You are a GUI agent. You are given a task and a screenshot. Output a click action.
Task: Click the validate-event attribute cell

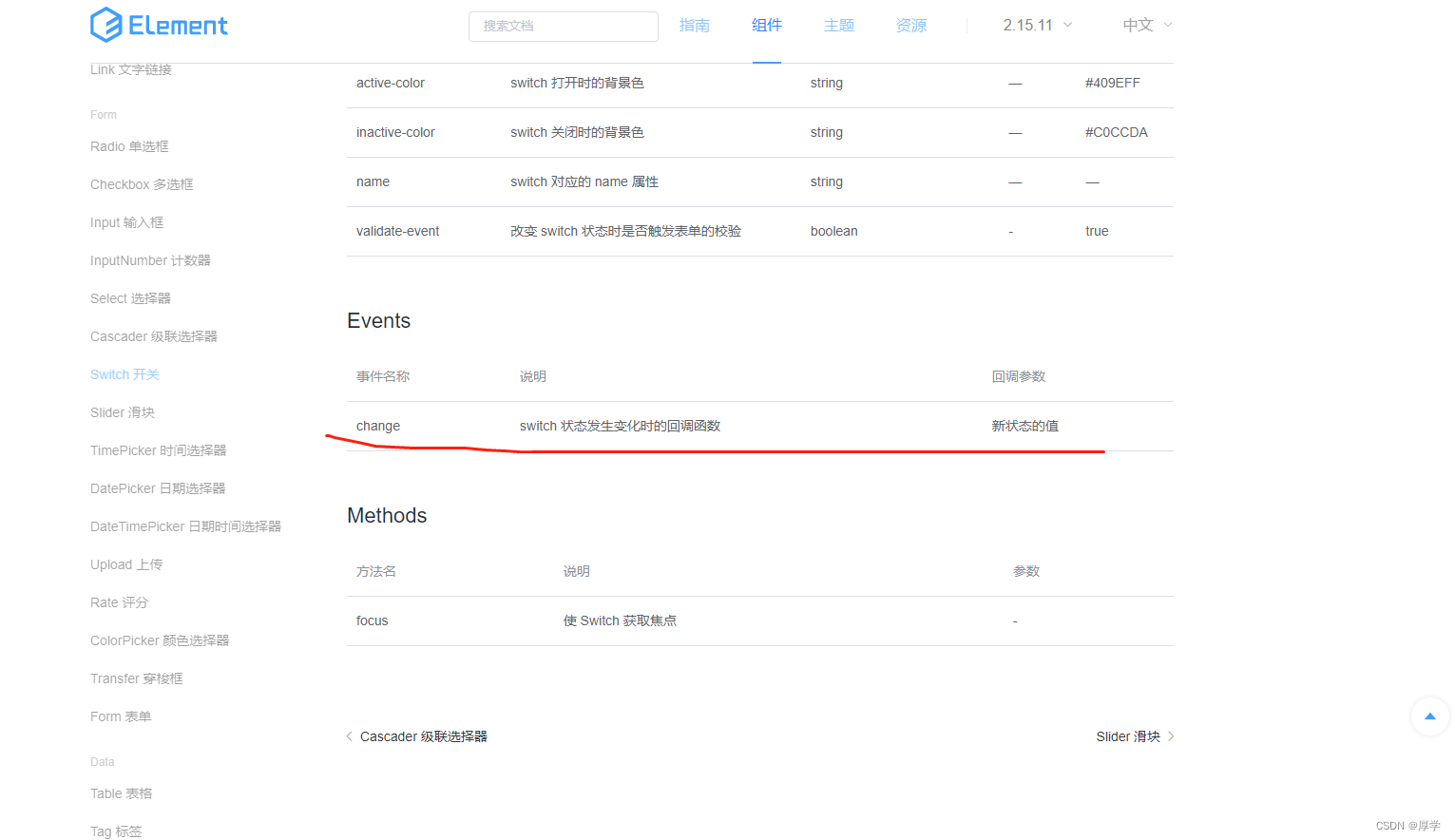point(398,231)
